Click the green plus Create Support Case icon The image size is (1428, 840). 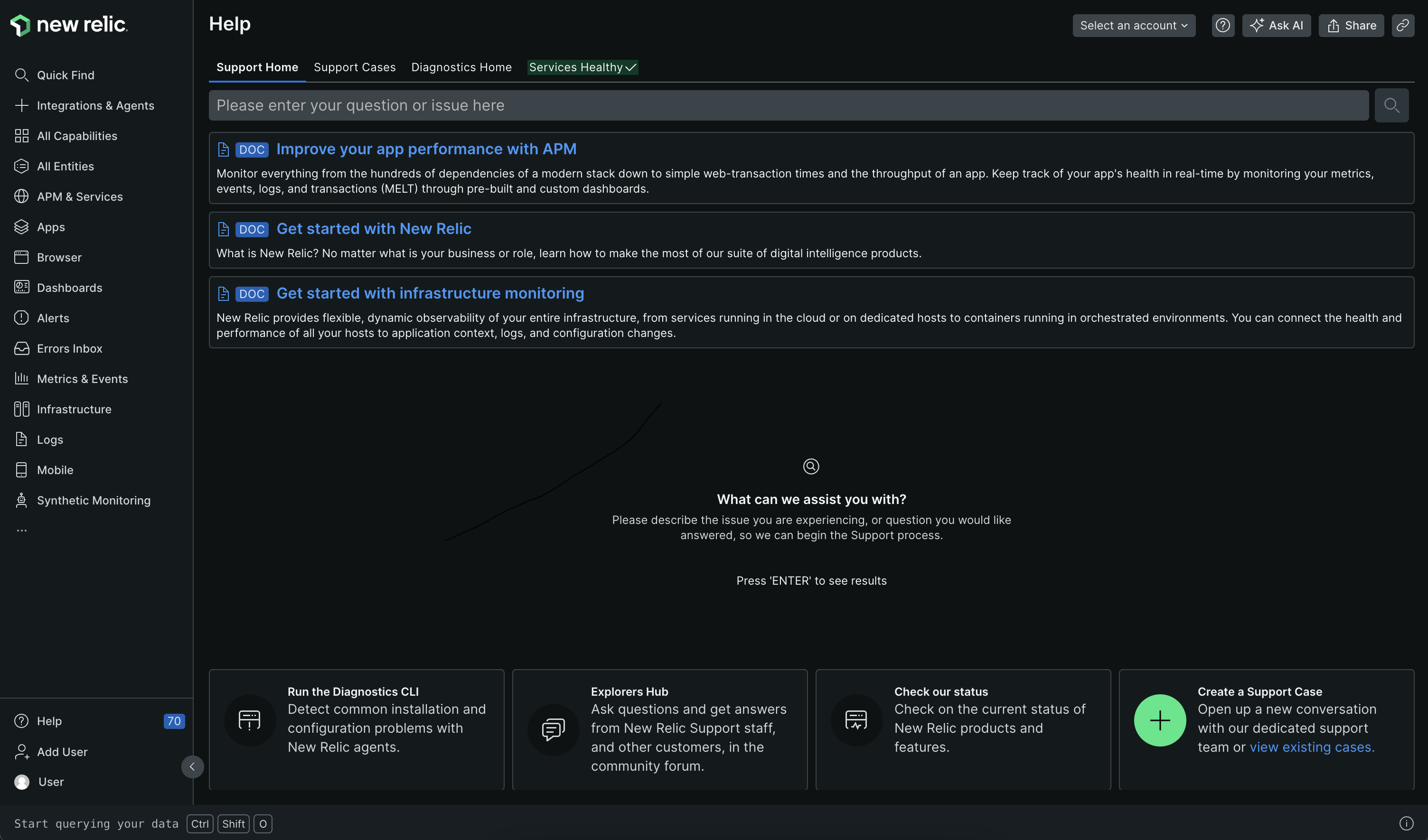1159,720
